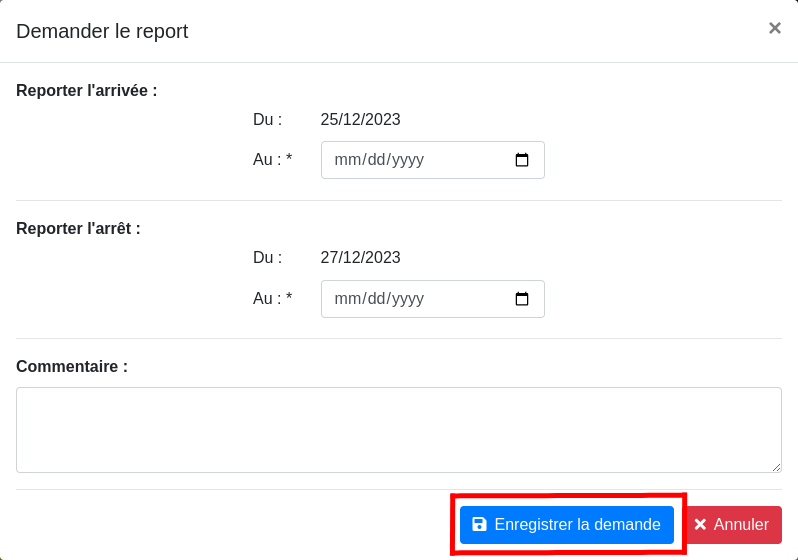
Task: Close the Demander le report dialog
Action: pyautogui.click(x=774, y=29)
